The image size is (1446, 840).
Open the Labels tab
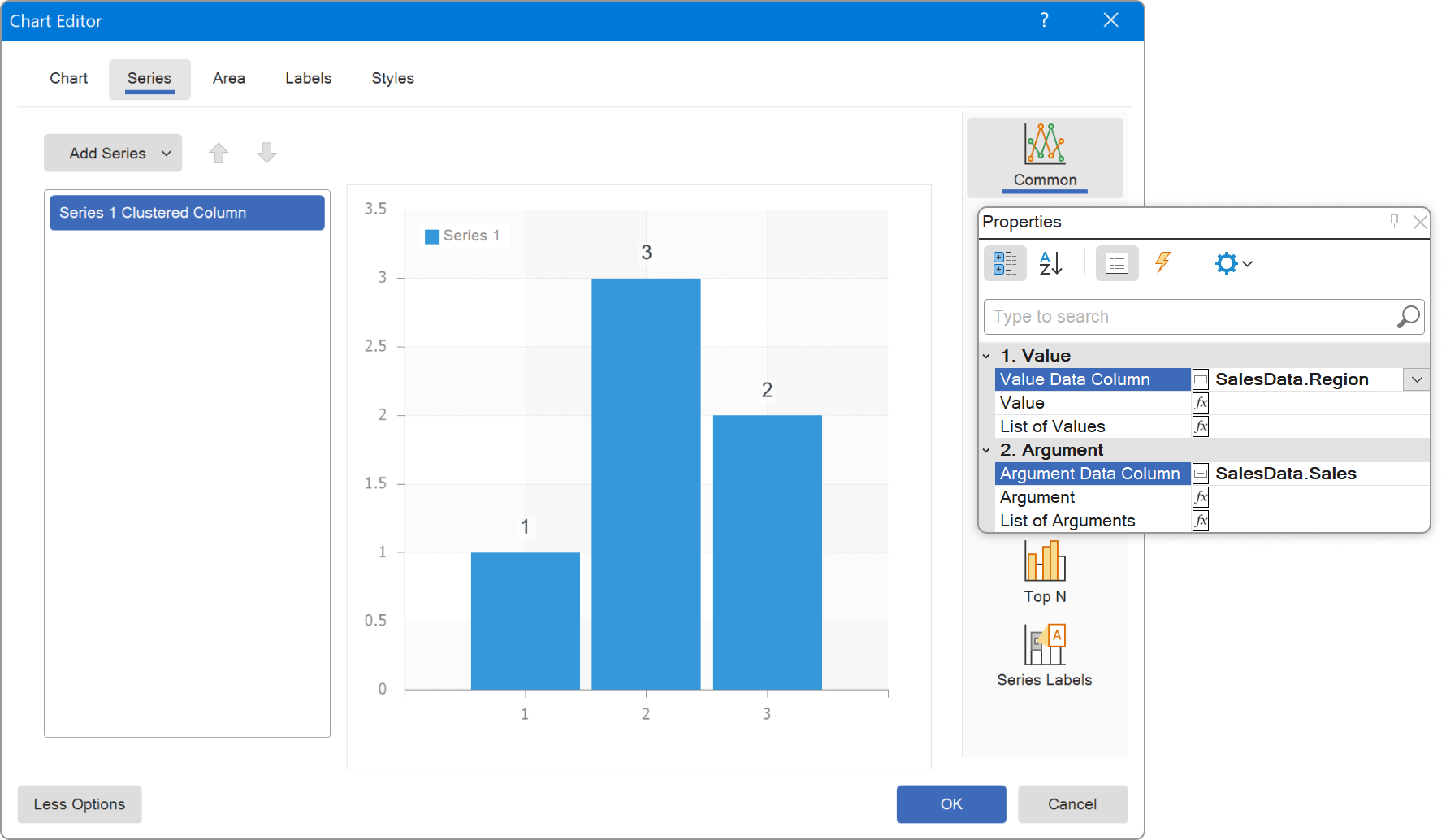(308, 78)
